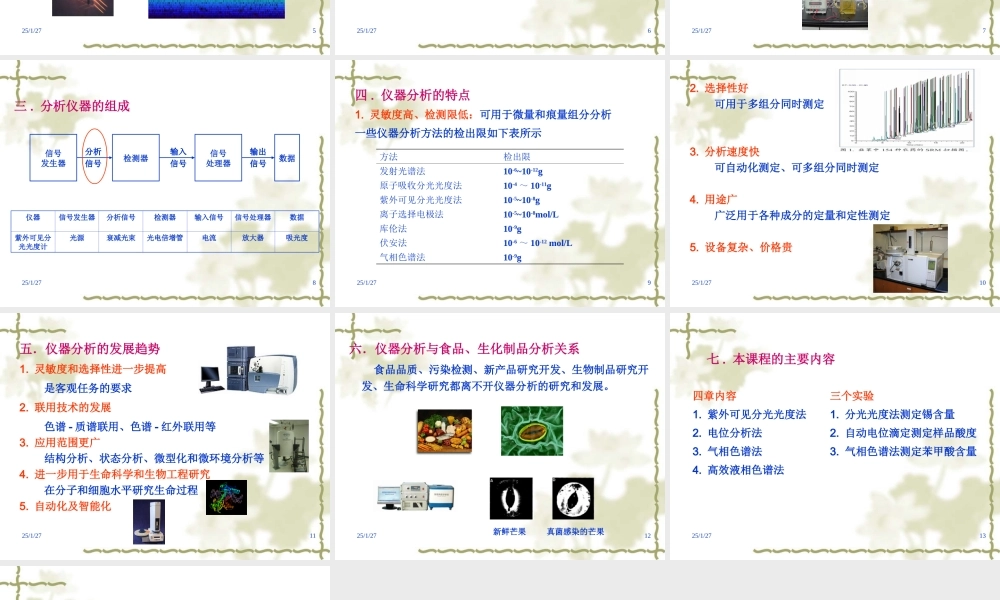Image resolution: width=1000 pixels, height=600 pixels.
Task: Select the 检测器 flowchart box on slide 8
Action: 135,158
